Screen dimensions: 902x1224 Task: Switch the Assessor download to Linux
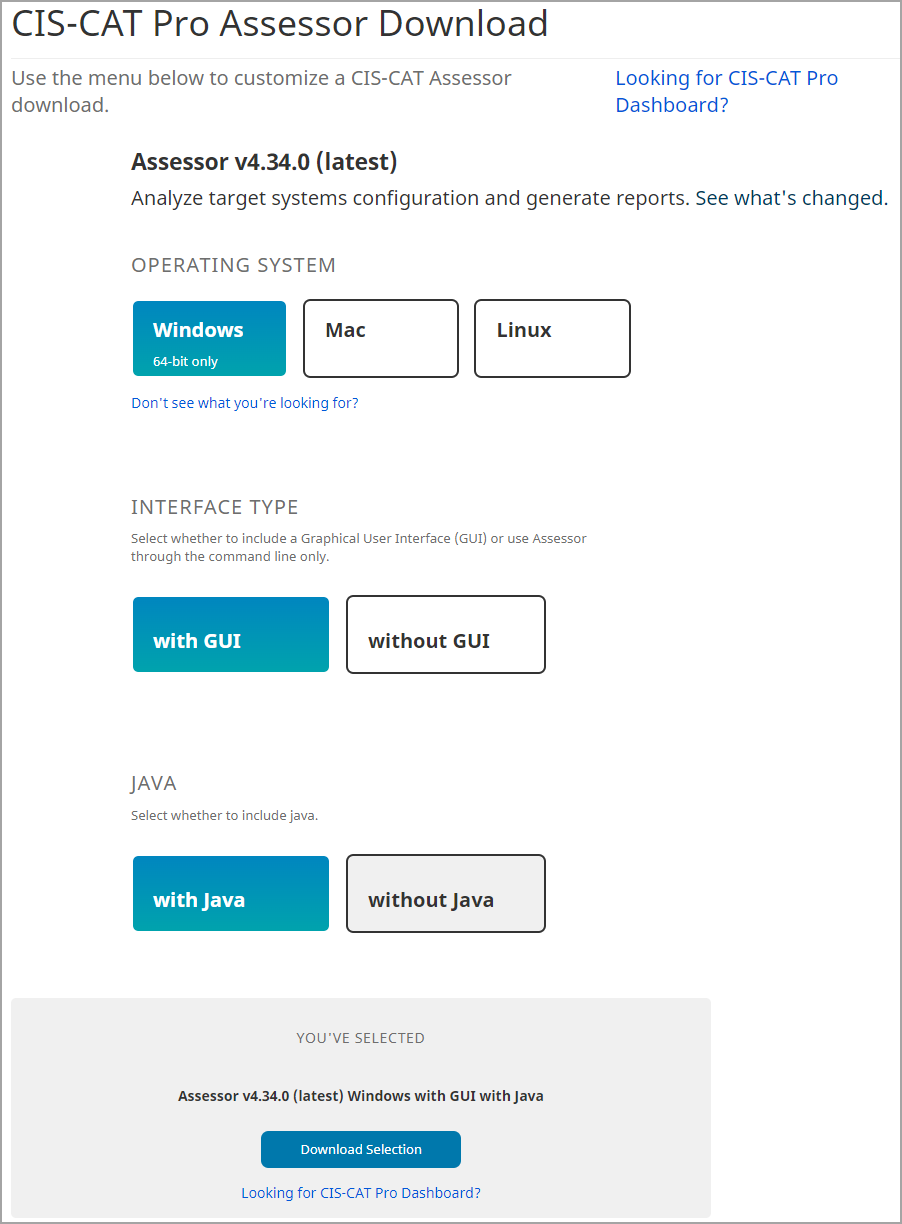click(x=551, y=338)
